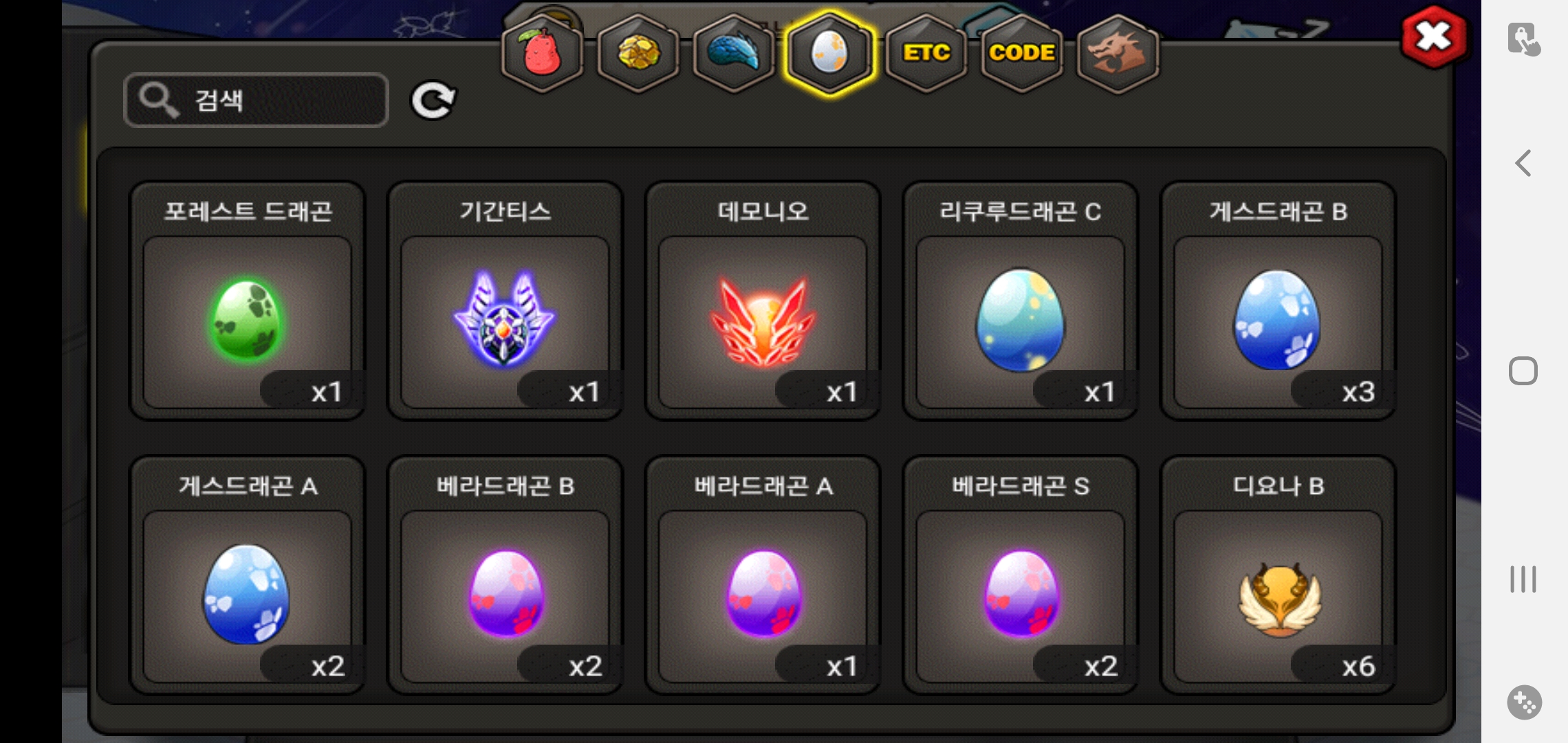This screenshot has width=1568, height=743.
Task: Select the 기간티스 purple emblem item
Action: (x=505, y=301)
